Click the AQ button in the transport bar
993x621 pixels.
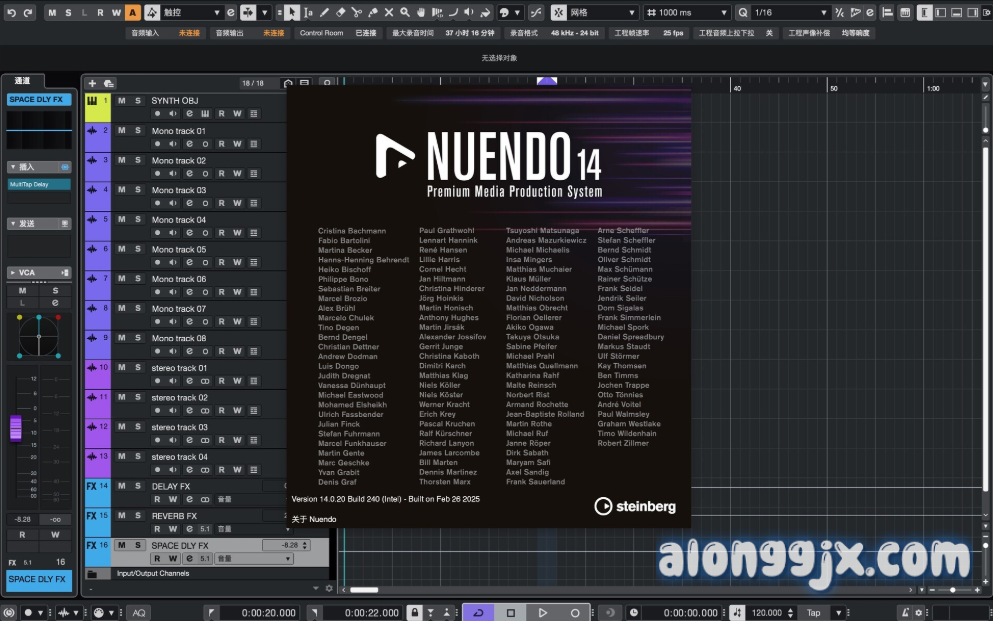click(x=138, y=612)
